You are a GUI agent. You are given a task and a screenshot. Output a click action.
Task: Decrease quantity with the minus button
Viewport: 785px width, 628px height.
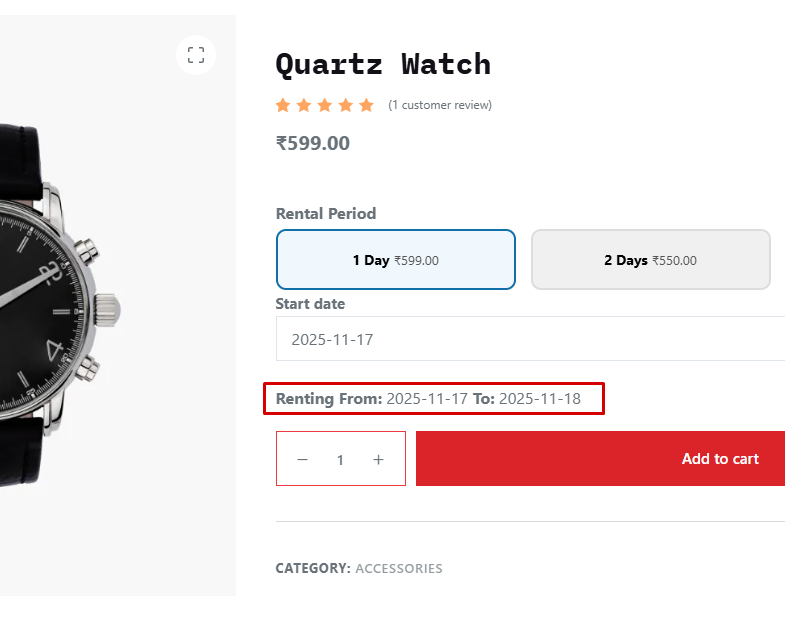(x=302, y=460)
